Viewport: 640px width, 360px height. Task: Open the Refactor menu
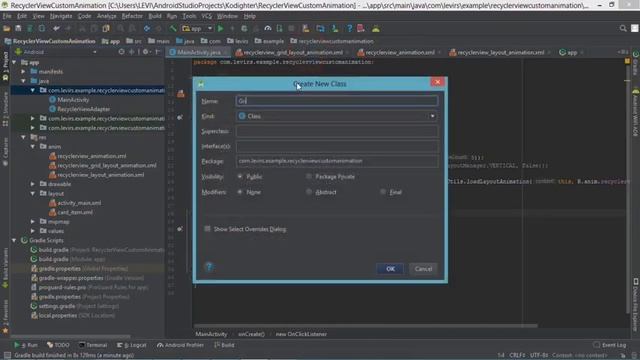[x=132, y=16]
